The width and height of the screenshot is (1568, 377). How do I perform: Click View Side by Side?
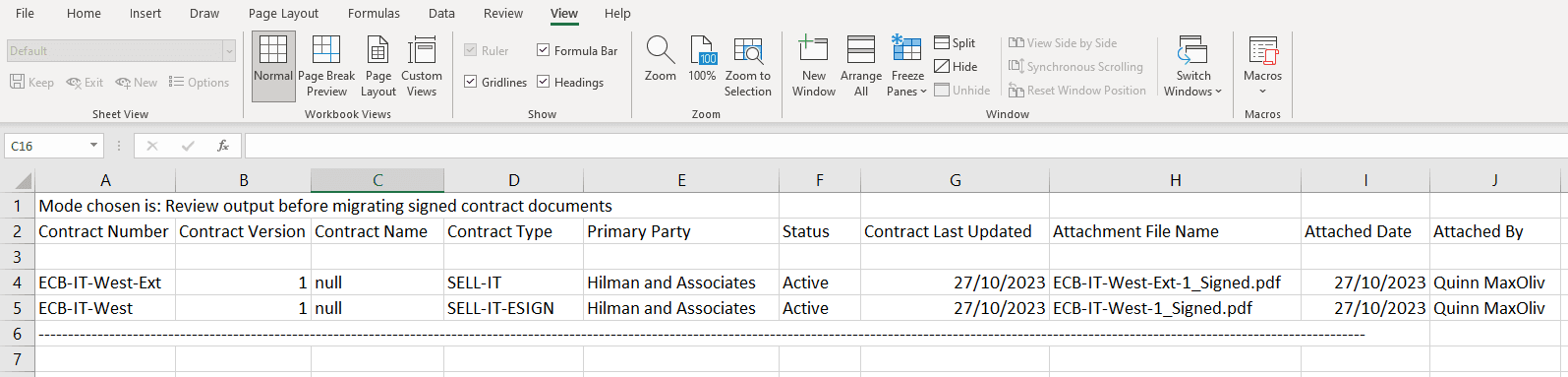pos(1063,42)
